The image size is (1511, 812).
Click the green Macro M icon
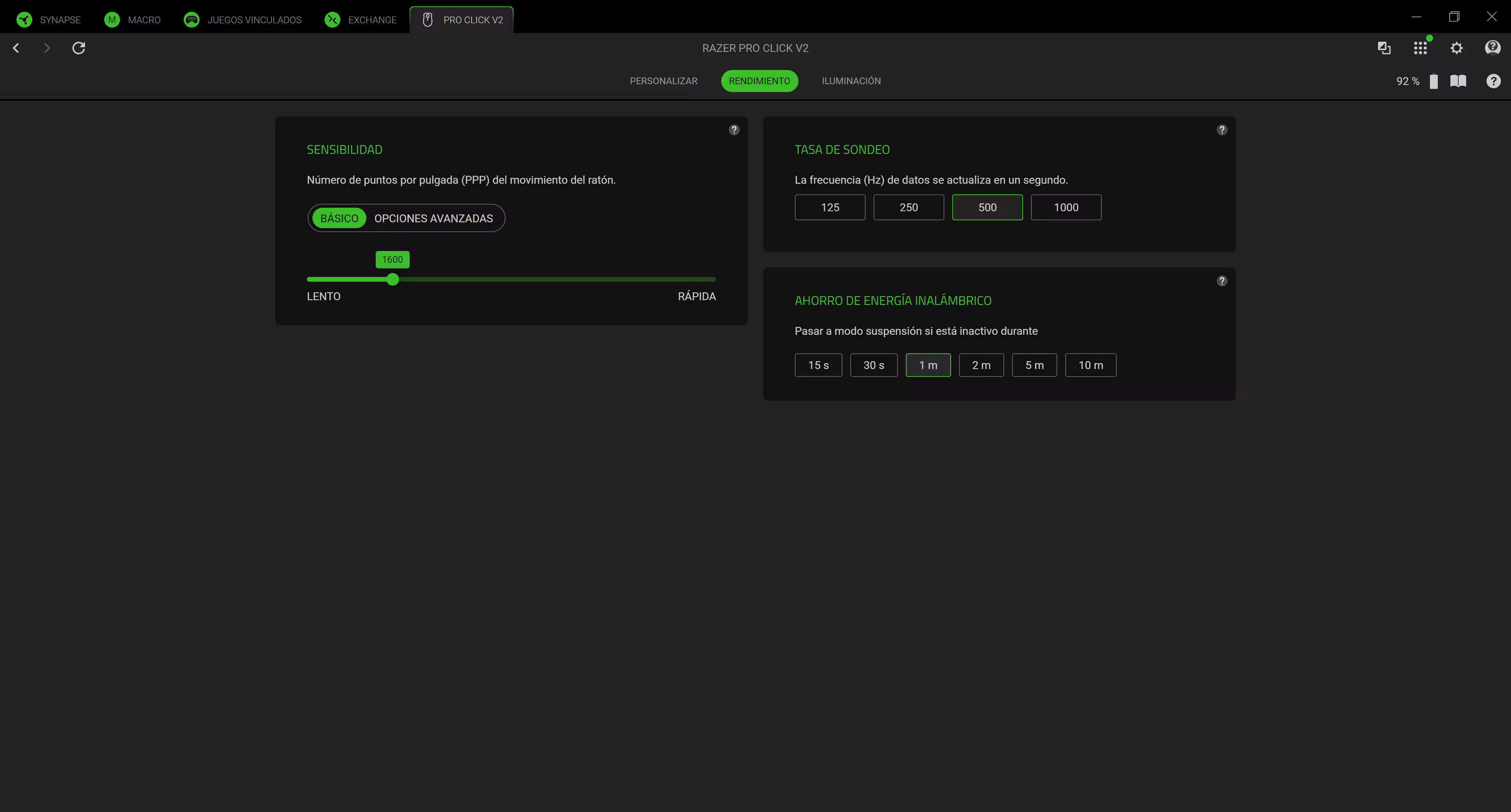click(112, 20)
